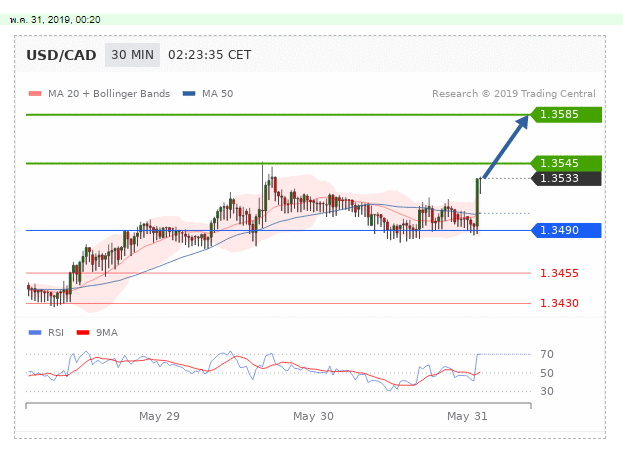Click the RSI blue legend swatch
The image size is (623, 453).
click(35, 333)
